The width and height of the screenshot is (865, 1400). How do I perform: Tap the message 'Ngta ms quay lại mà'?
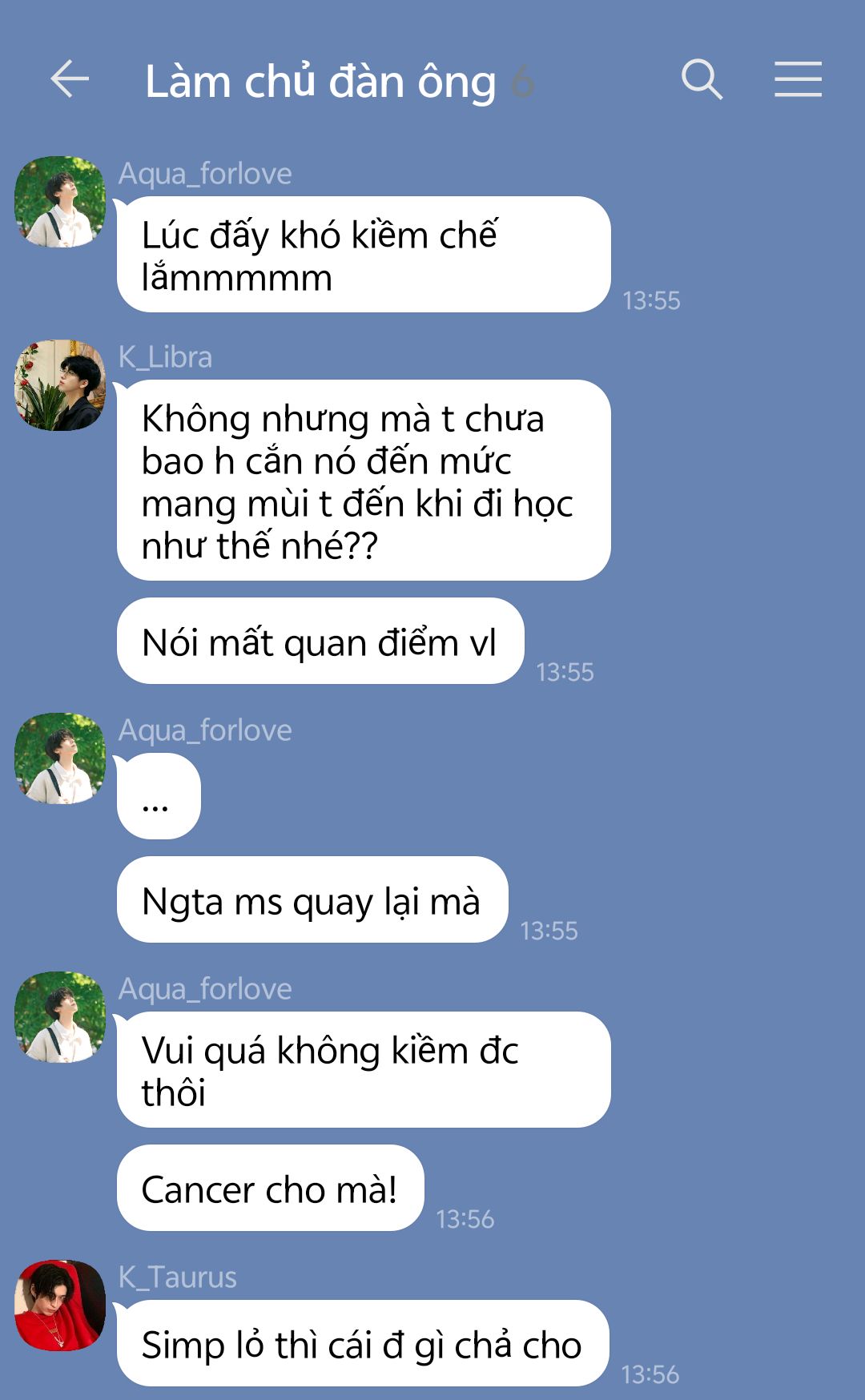pyautogui.click(x=312, y=899)
